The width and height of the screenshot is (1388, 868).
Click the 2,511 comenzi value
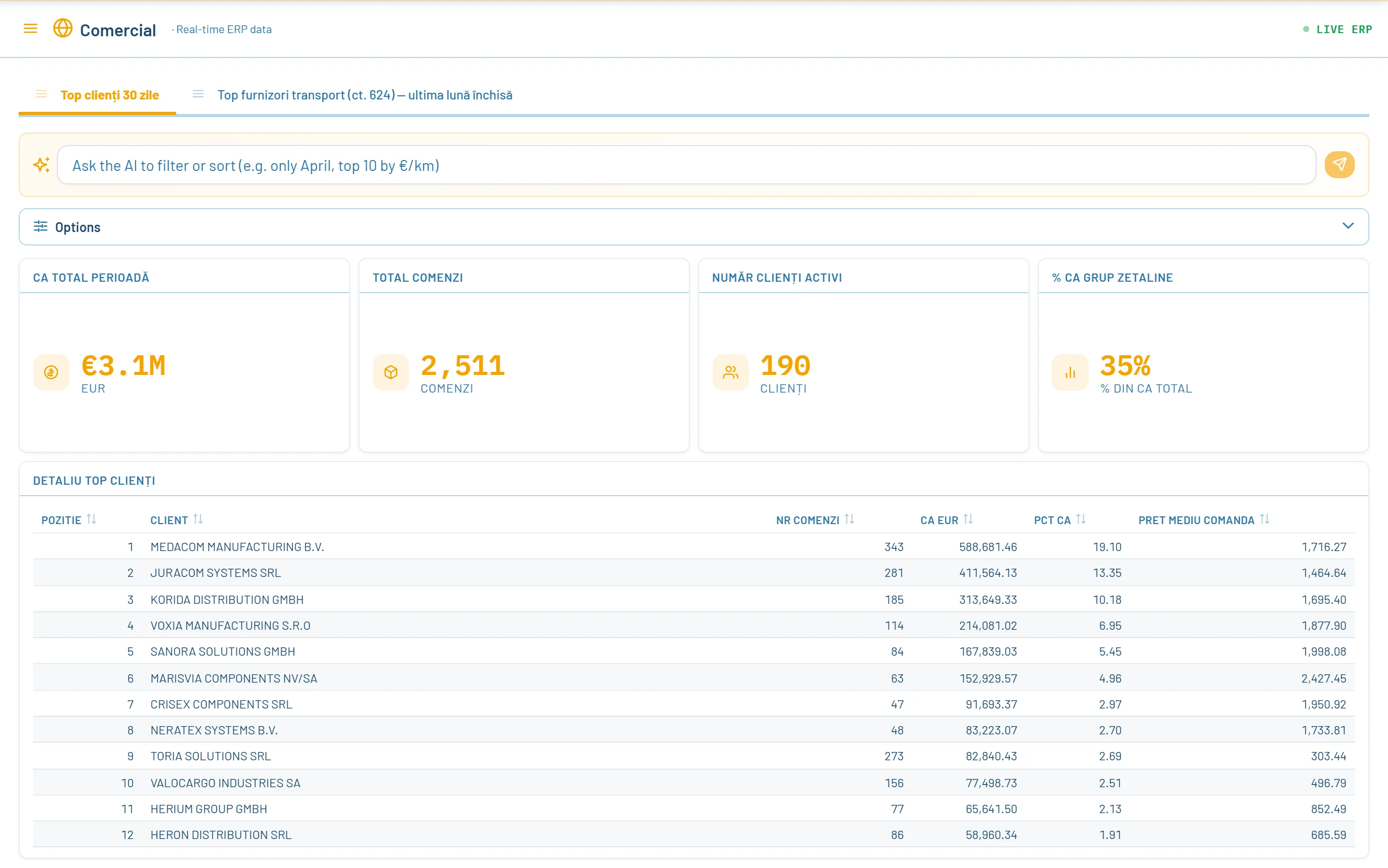(x=462, y=366)
